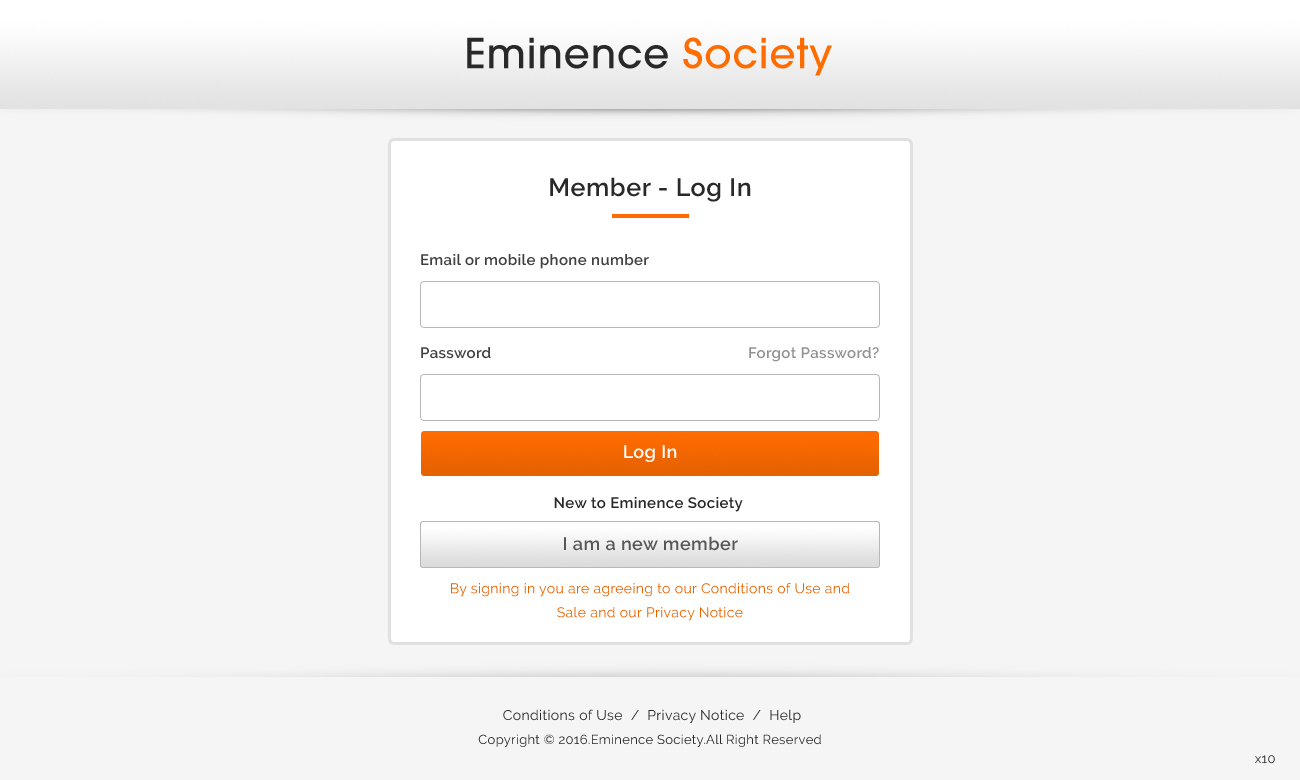Click the x10 label in the corner
Image resolution: width=1300 pixels, height=780 pixels.
click(x=1265, y=759)
